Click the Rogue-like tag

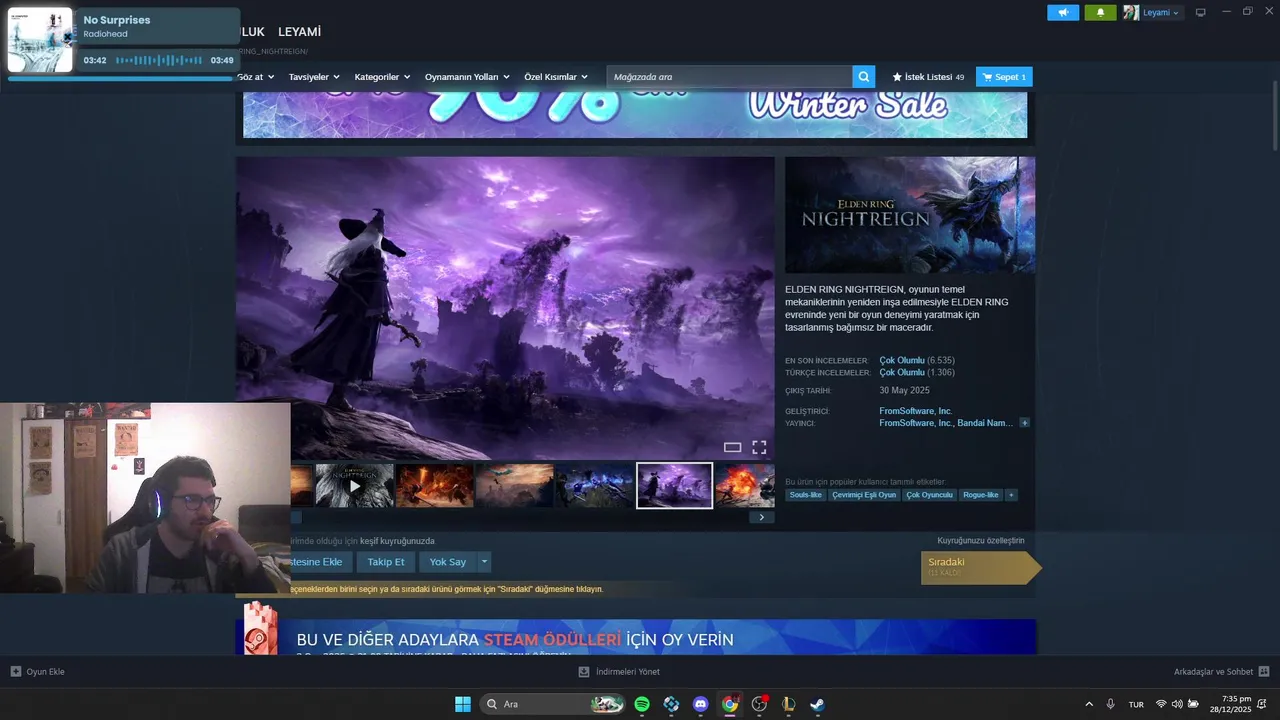click(x=980, y=495)
